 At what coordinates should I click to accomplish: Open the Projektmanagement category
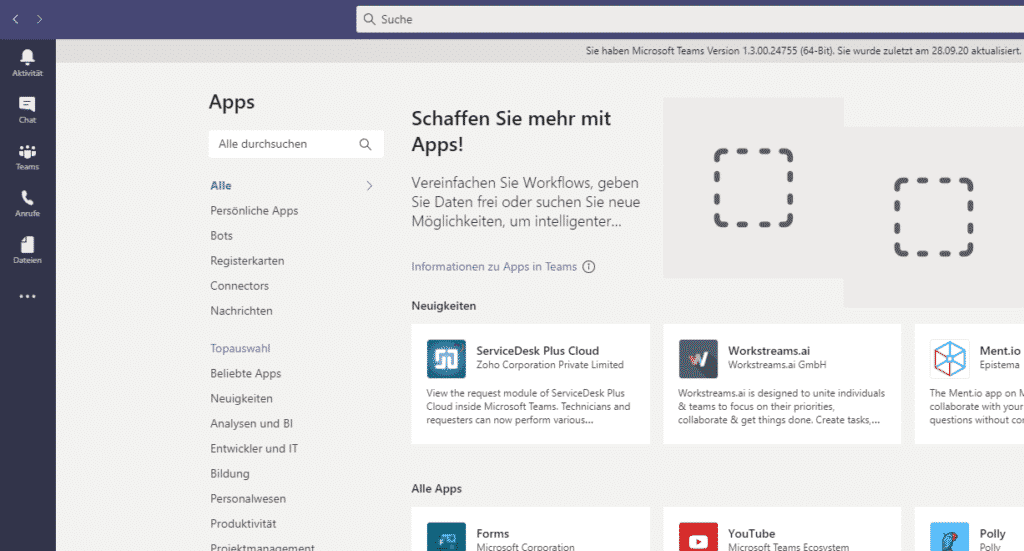[x=262, y=547]
